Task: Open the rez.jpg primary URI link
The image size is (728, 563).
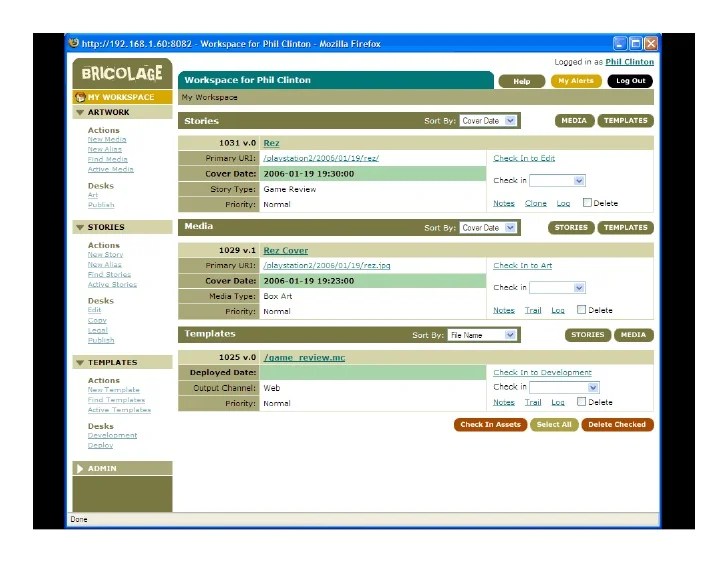Action: coord(326,265)
